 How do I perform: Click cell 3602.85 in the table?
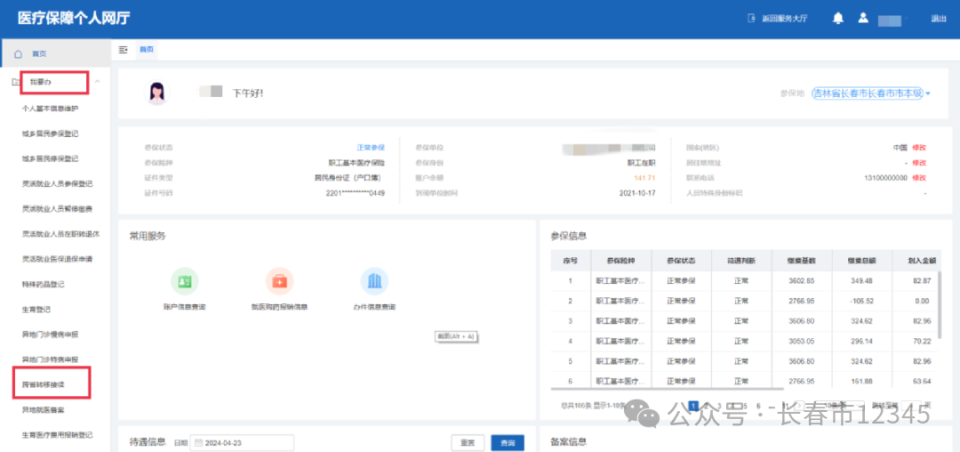click(801, 281)
